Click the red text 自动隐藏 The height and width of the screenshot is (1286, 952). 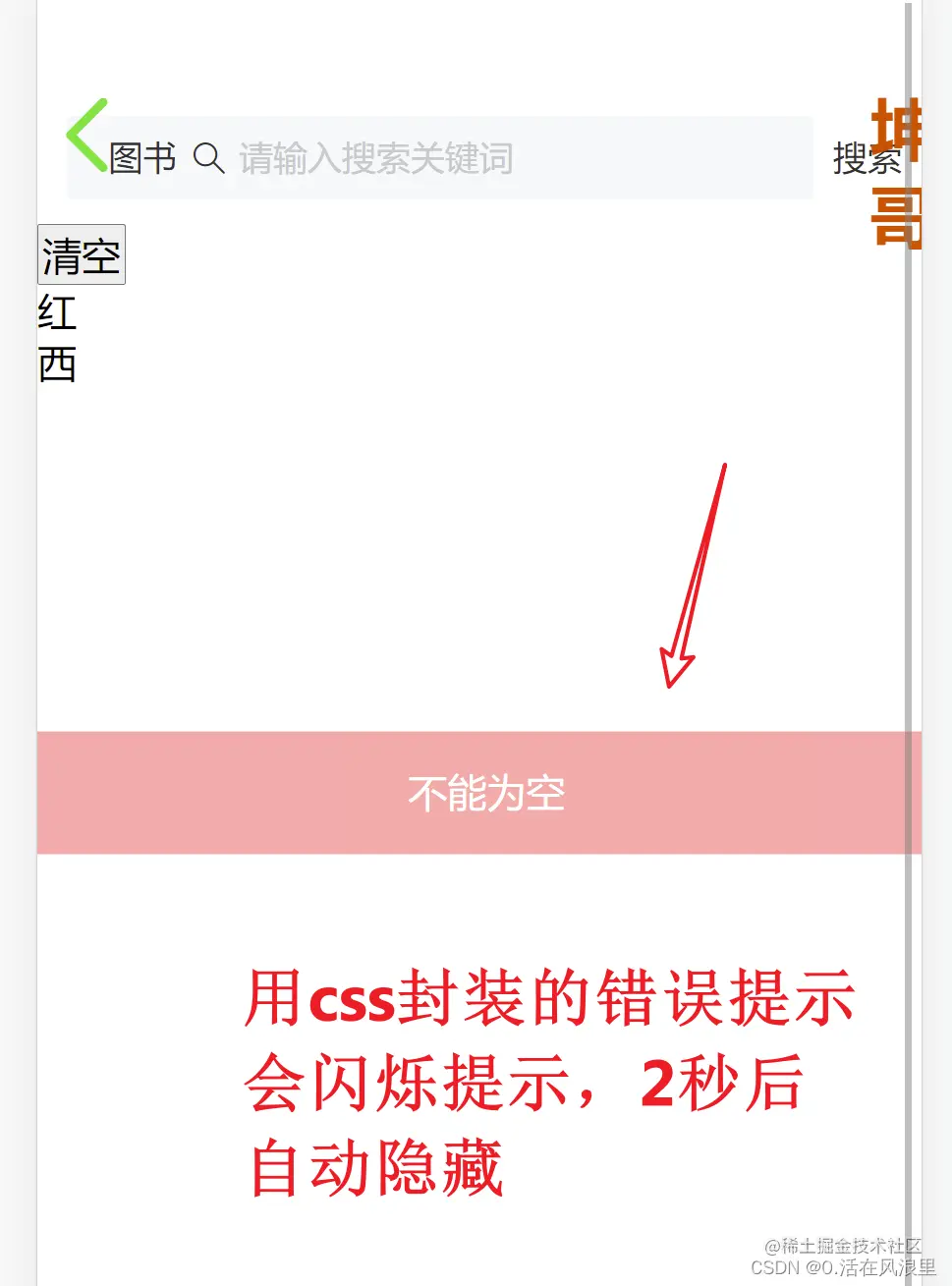[x=376, y=1167]
